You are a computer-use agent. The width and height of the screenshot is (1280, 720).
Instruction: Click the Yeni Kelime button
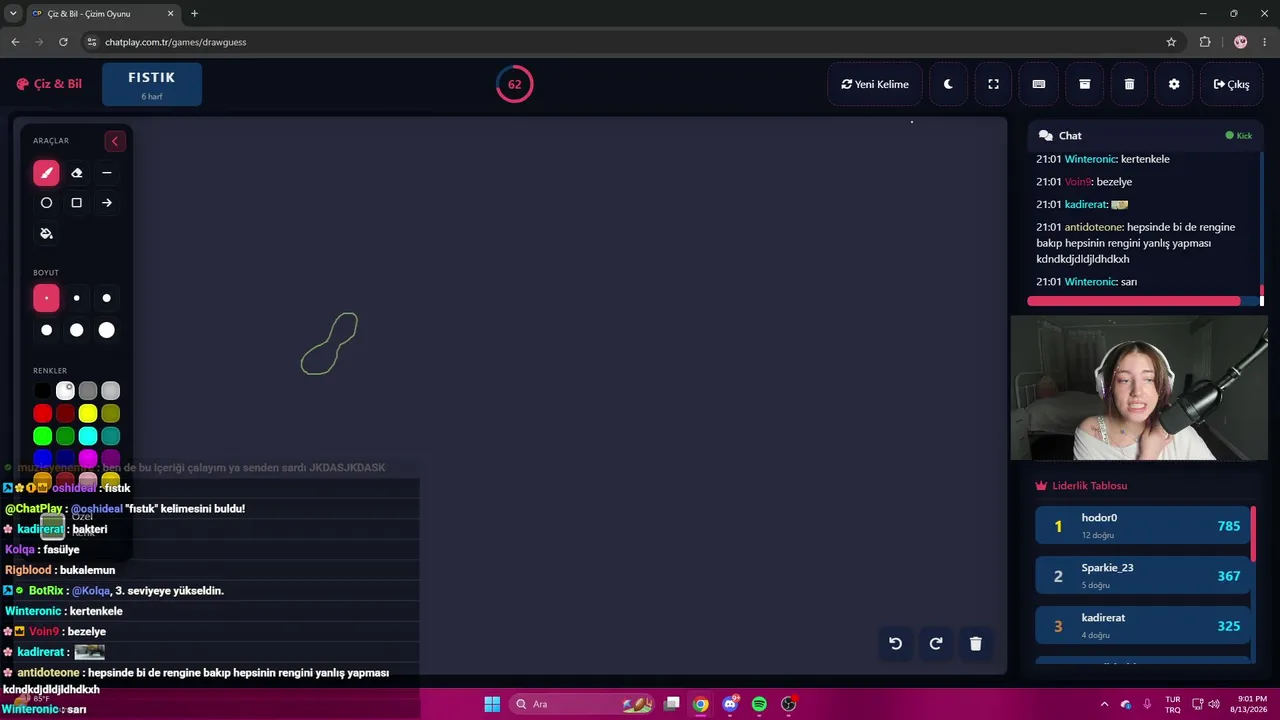[x=875, y=84]
